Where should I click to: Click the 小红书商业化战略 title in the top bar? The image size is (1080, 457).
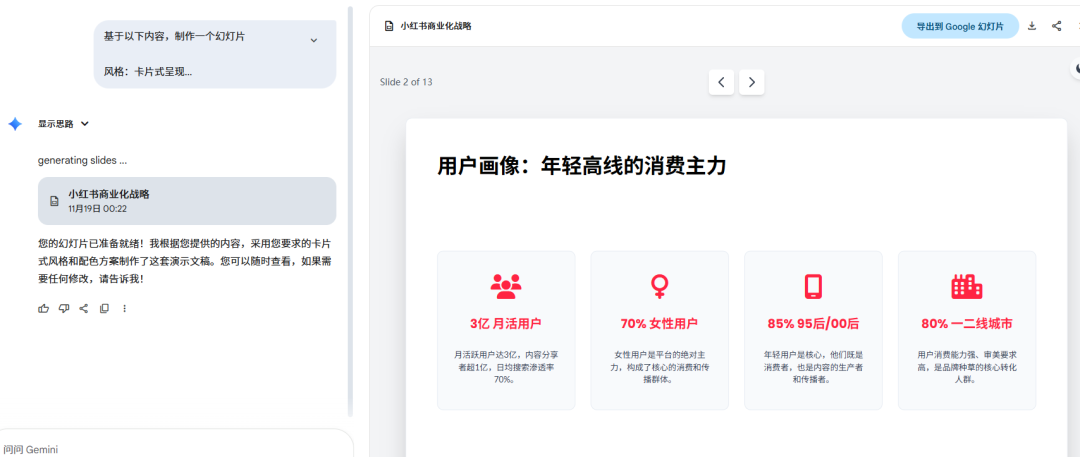tap(436, 26)
